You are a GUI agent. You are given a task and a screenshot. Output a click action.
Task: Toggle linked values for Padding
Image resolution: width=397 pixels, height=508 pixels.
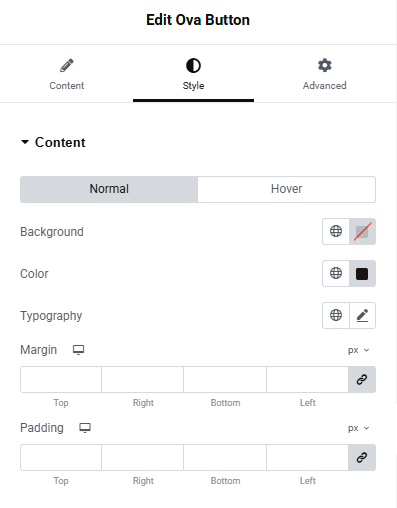[x=362, y=457]
